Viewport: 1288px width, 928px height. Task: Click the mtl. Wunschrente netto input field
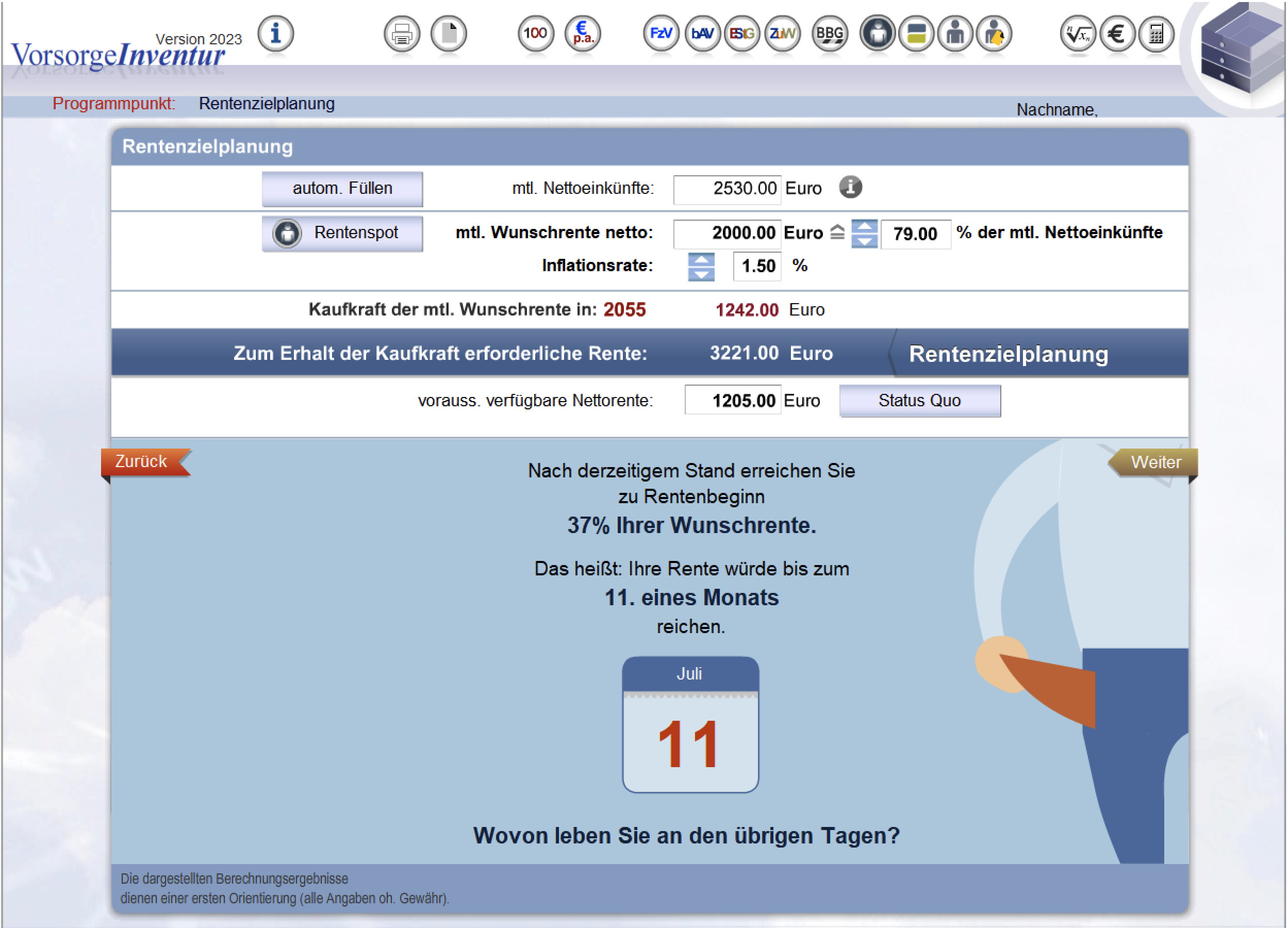[x=728, y=233]
